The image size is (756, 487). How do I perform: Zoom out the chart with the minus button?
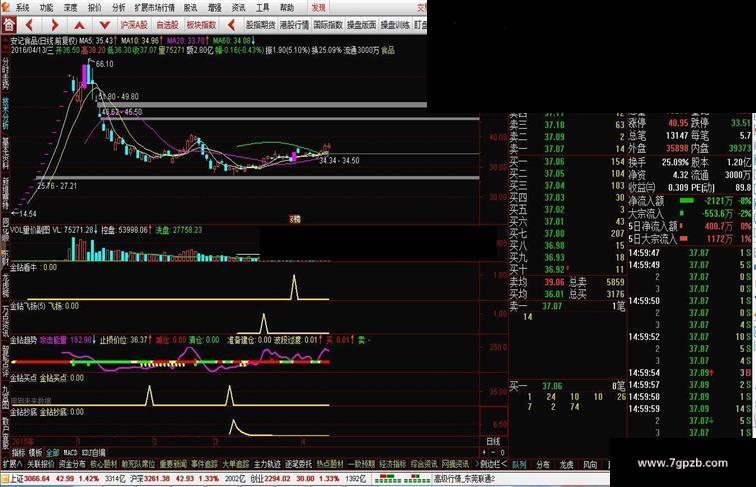tap(493, 452)
